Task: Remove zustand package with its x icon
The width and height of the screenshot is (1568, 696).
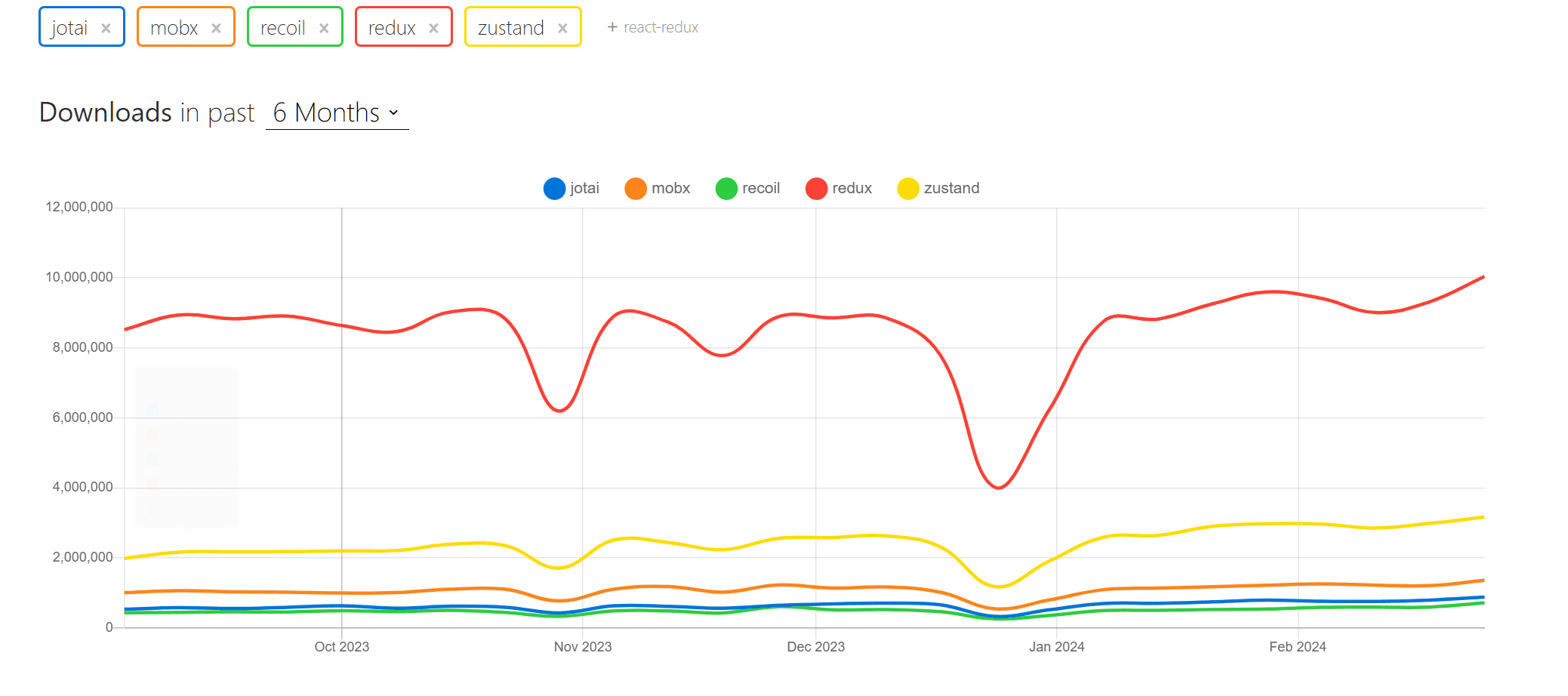Action: tap(562, 28)
